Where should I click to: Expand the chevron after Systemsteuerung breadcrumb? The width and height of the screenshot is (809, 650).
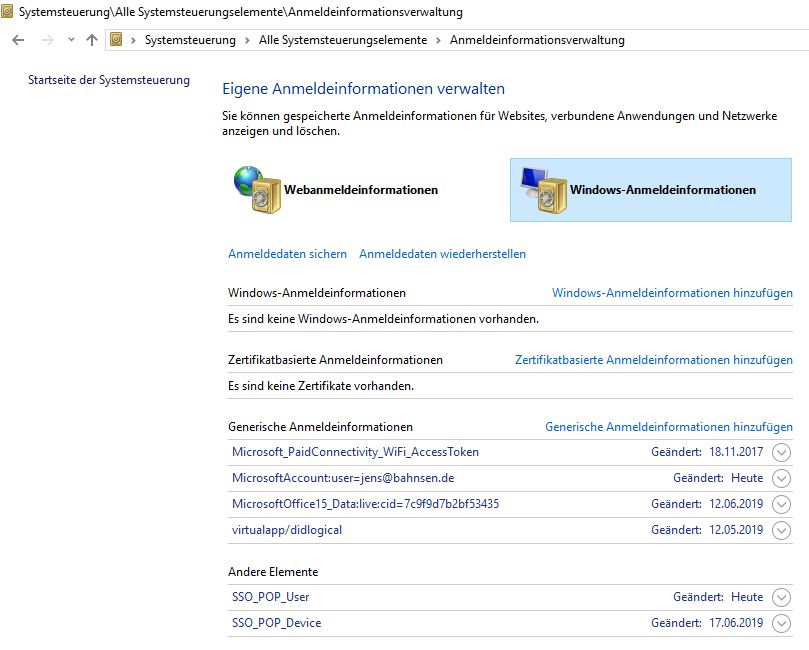point(247,40)
